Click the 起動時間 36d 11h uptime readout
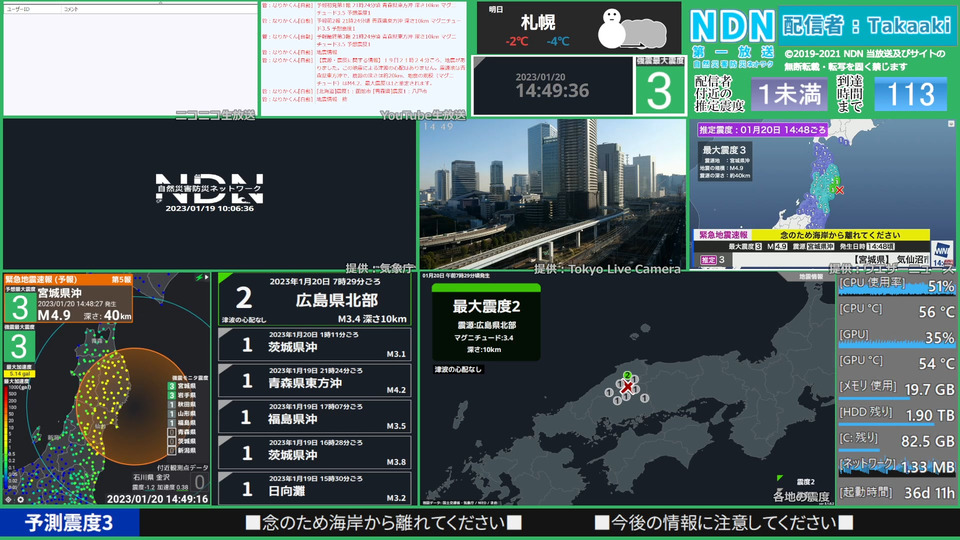The width and height of the screenshot is (960, 540). [x=896, y=493]
